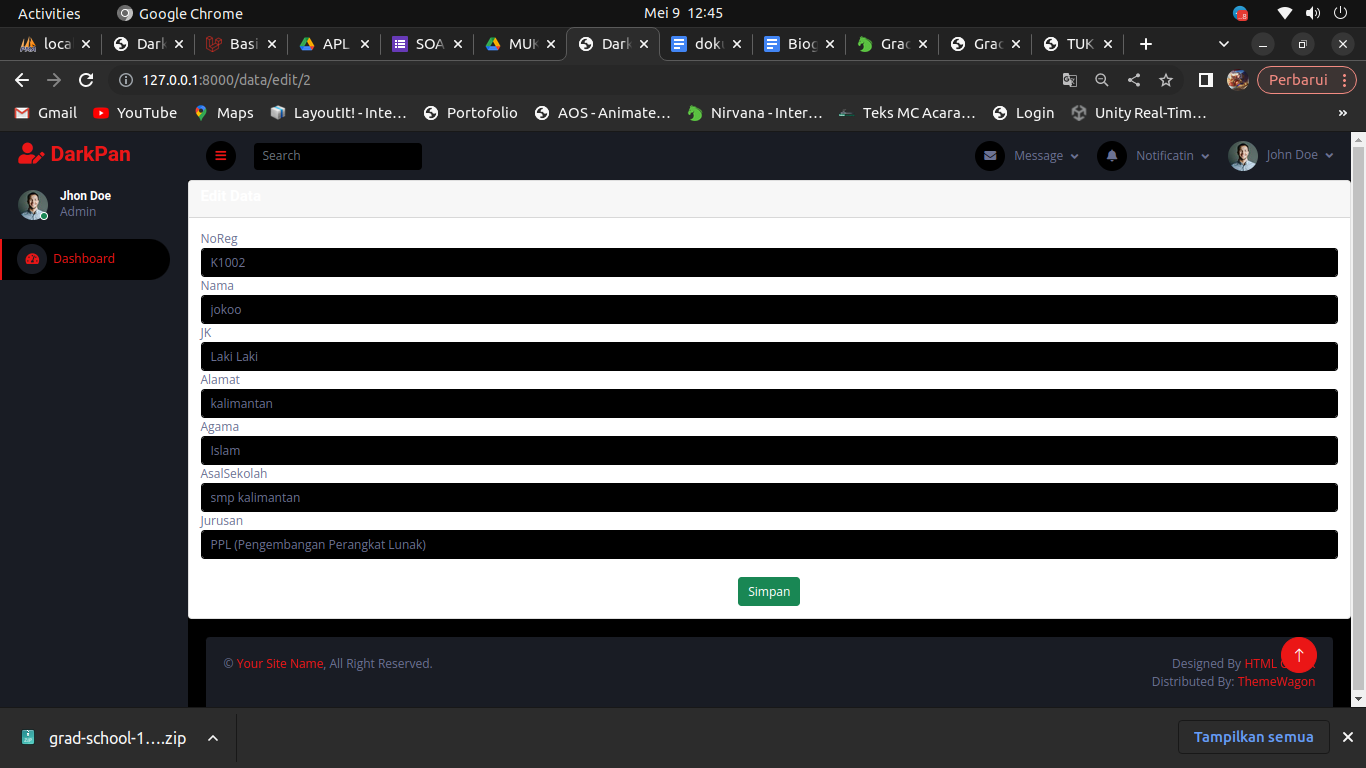Open the Activities overview in top bar
Image resolution: width=1366 pixels, height=768 pixels.
[x=49, y=13]
